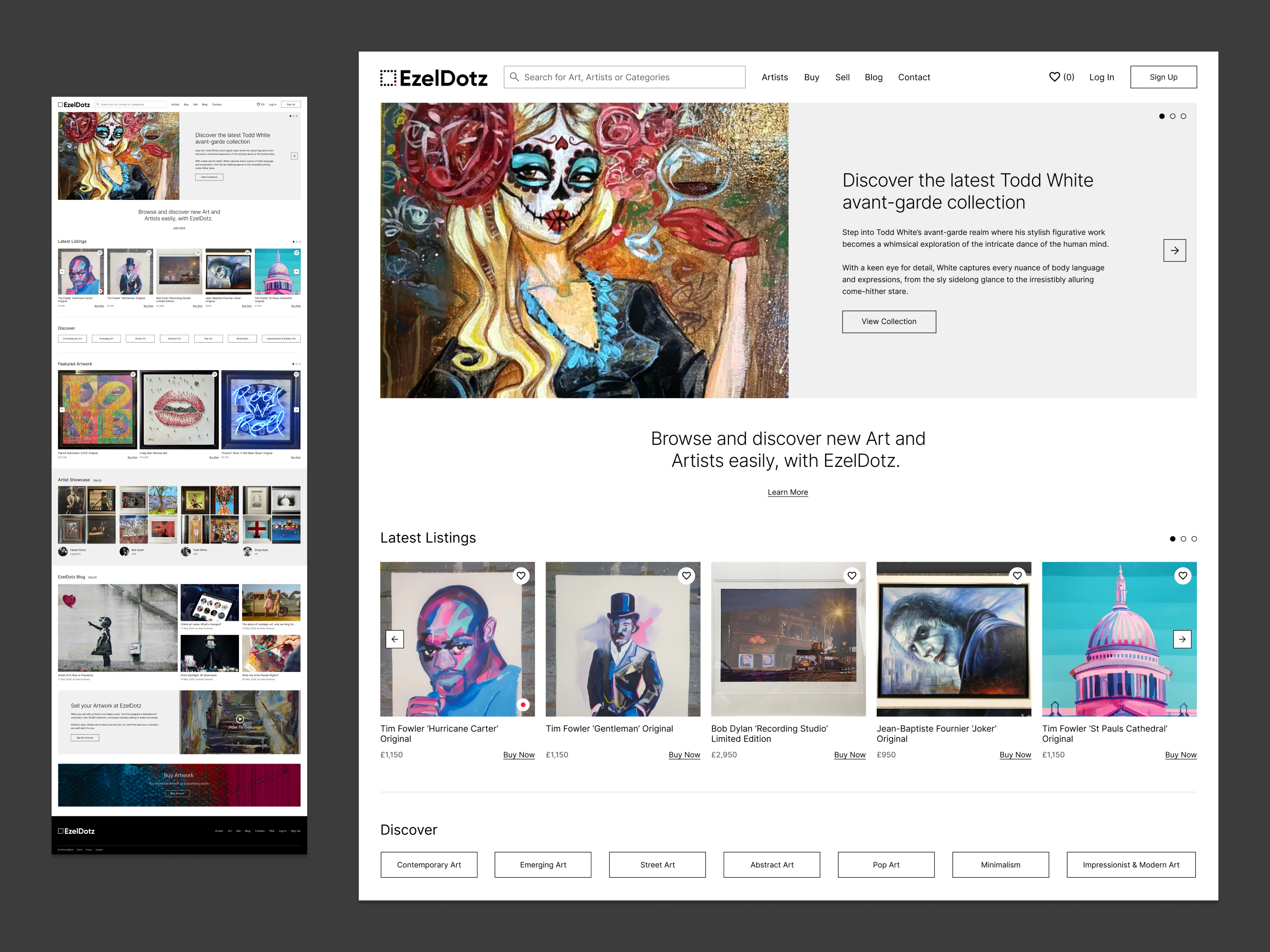Click the search magnifier icon

click(x=514, y=77)
